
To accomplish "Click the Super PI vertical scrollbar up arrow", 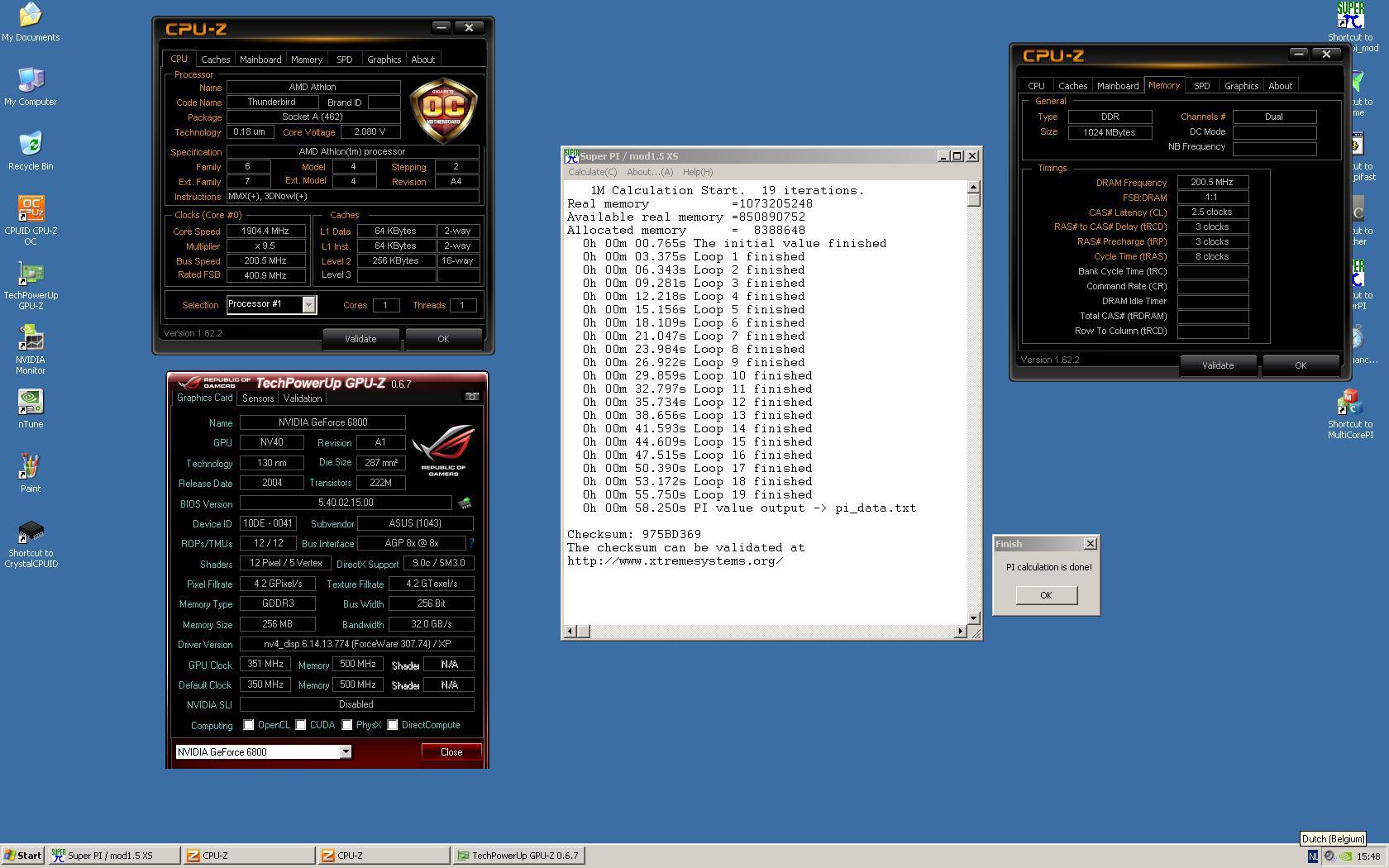I will tap(973, 188).
